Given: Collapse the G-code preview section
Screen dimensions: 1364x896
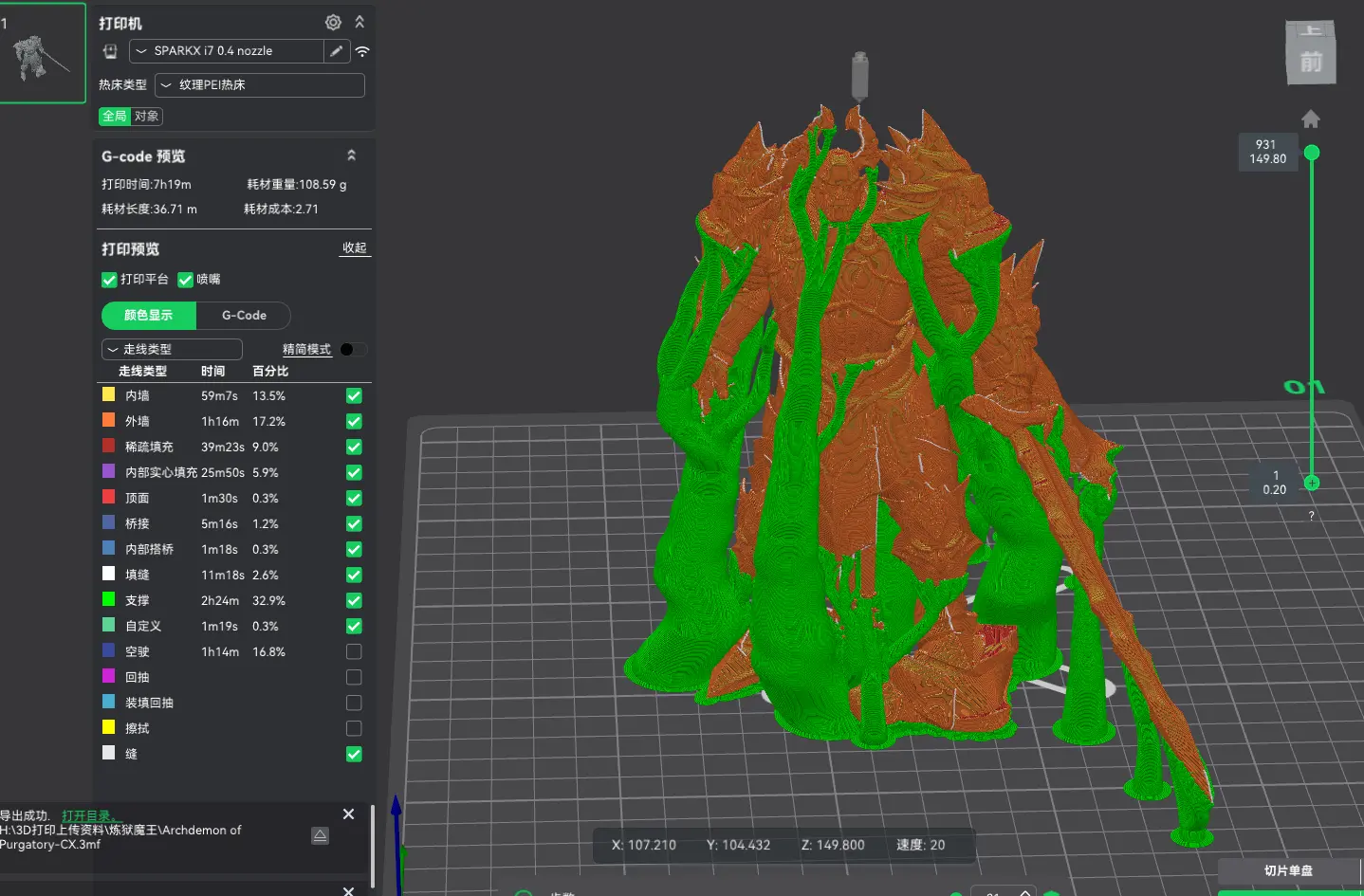Looking at the screenshot, I should pyautogui.click(x=351, y=155).
